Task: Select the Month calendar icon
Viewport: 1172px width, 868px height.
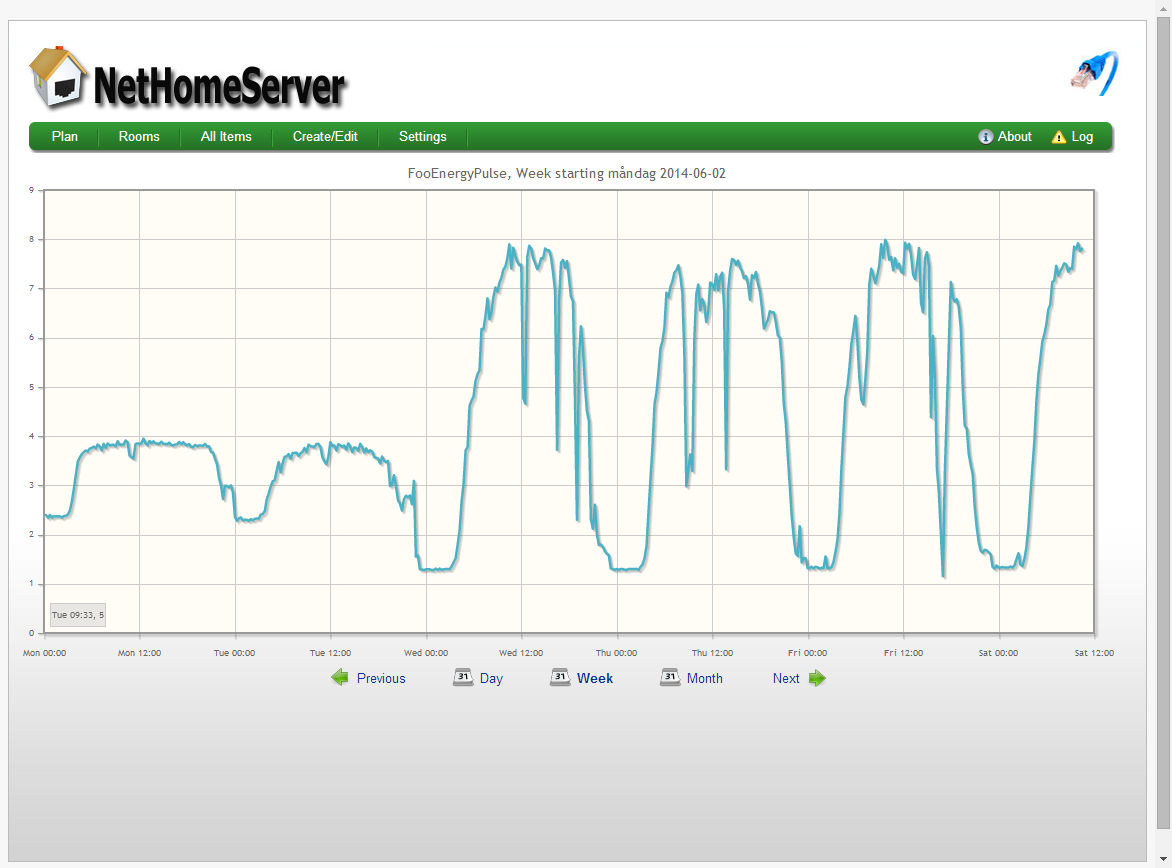Action: coord(670,677)
